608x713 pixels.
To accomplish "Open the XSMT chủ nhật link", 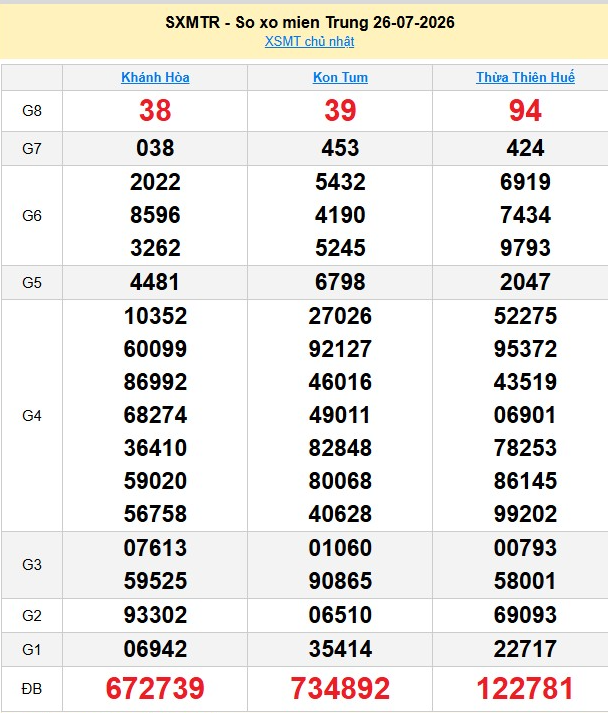I will click(x=309, y=41).
